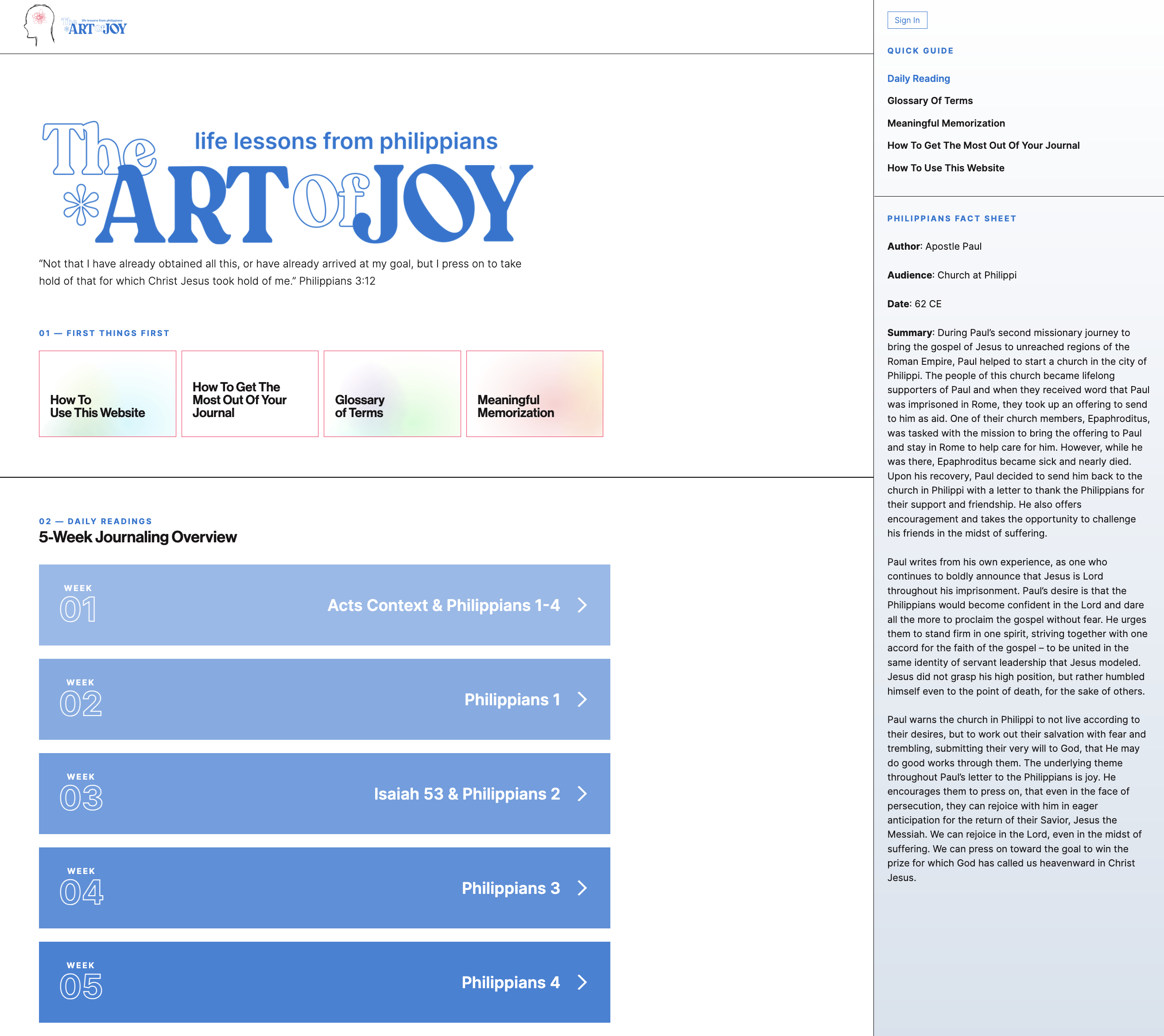Viewport: 1164px width, 1036px height.
Task: Open the Most Out Of Your Journal card
Action: point(250,394)
